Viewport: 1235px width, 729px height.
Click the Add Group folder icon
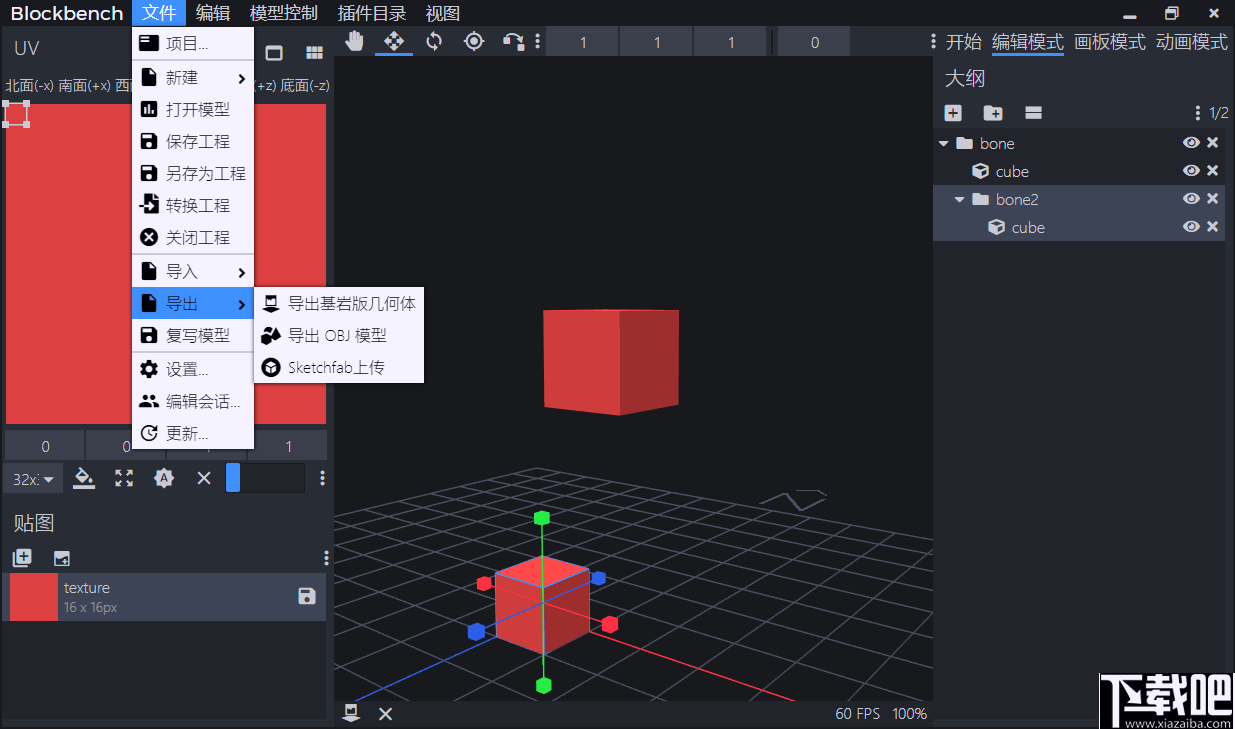pyautogui.click(x=992, y=113)
